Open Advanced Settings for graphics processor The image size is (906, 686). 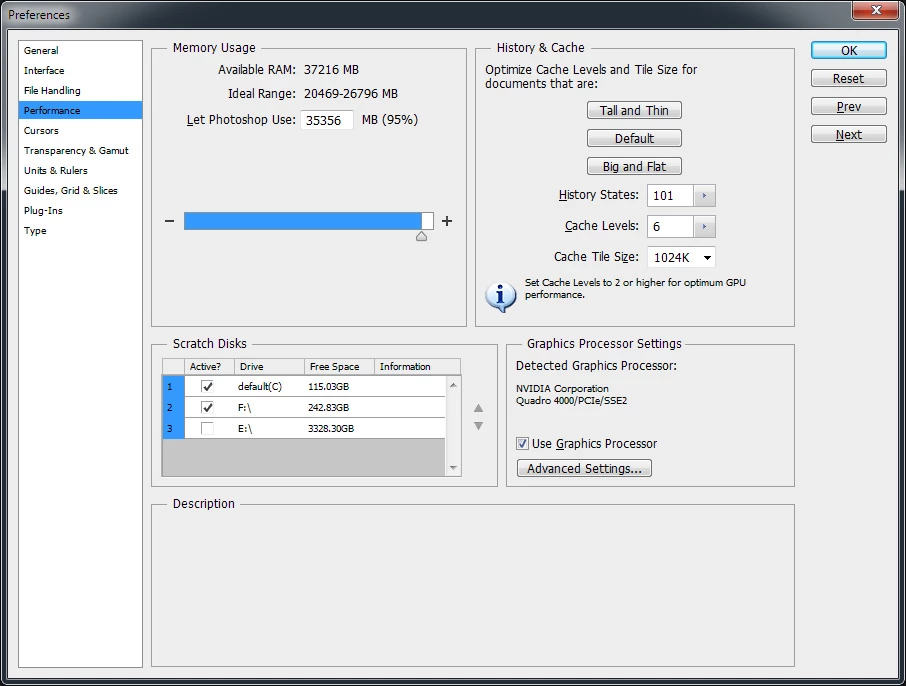(584, 468)
